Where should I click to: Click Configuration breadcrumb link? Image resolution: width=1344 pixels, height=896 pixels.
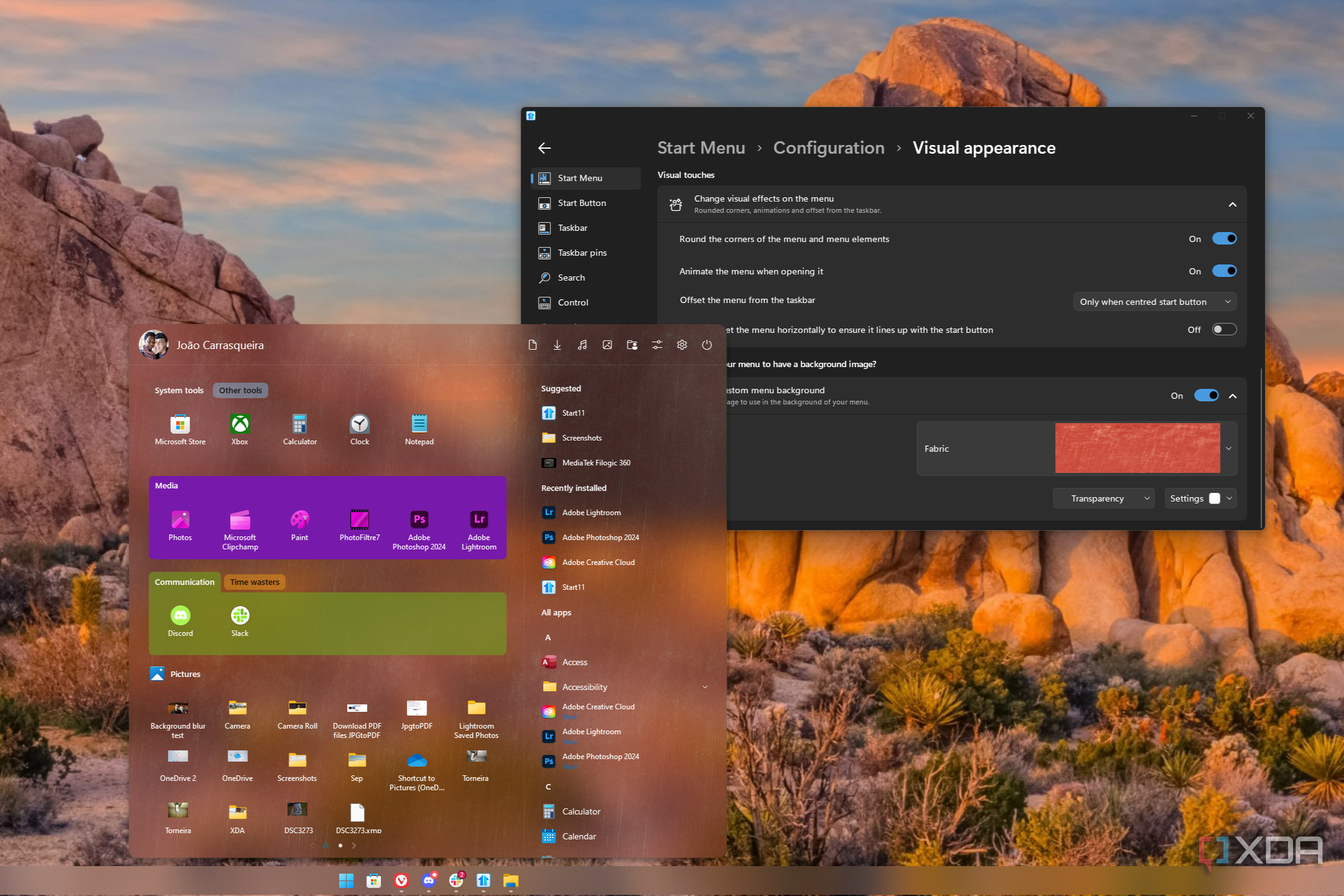(828, 147)
